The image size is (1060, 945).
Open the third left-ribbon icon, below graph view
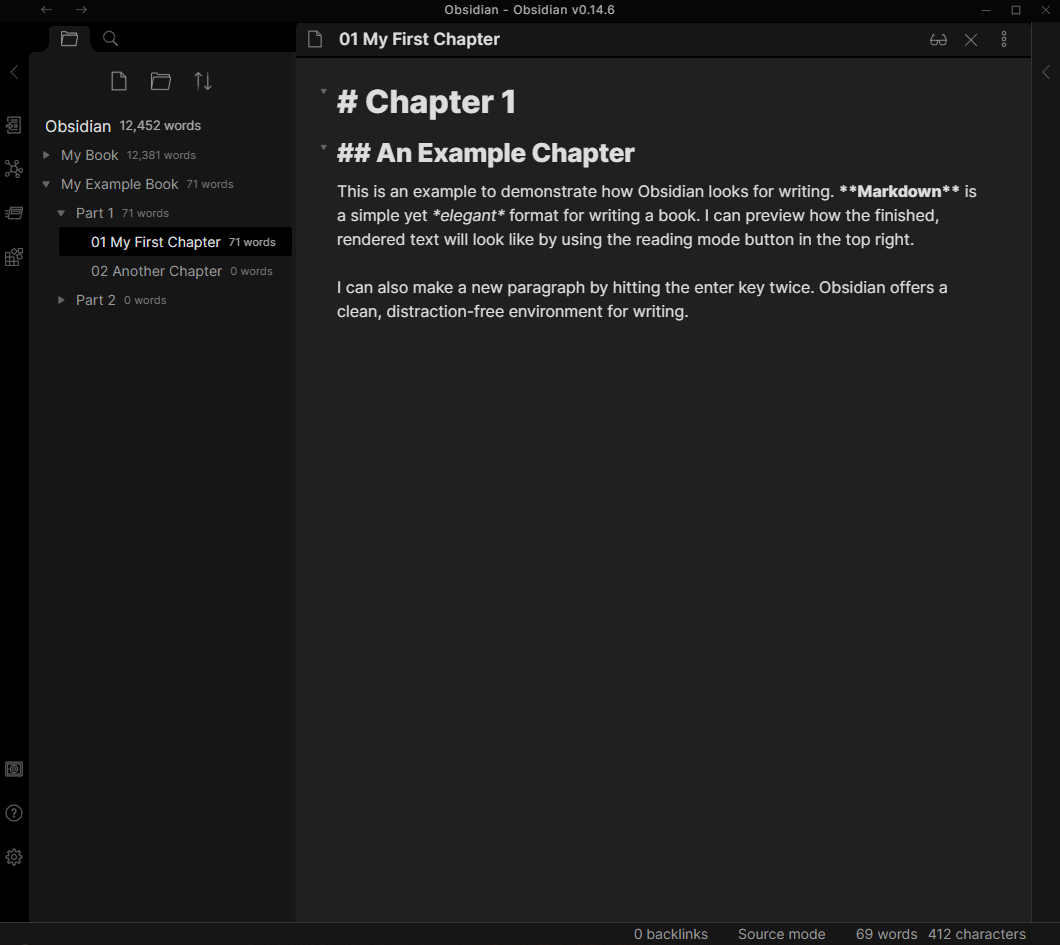pos(14,213)
